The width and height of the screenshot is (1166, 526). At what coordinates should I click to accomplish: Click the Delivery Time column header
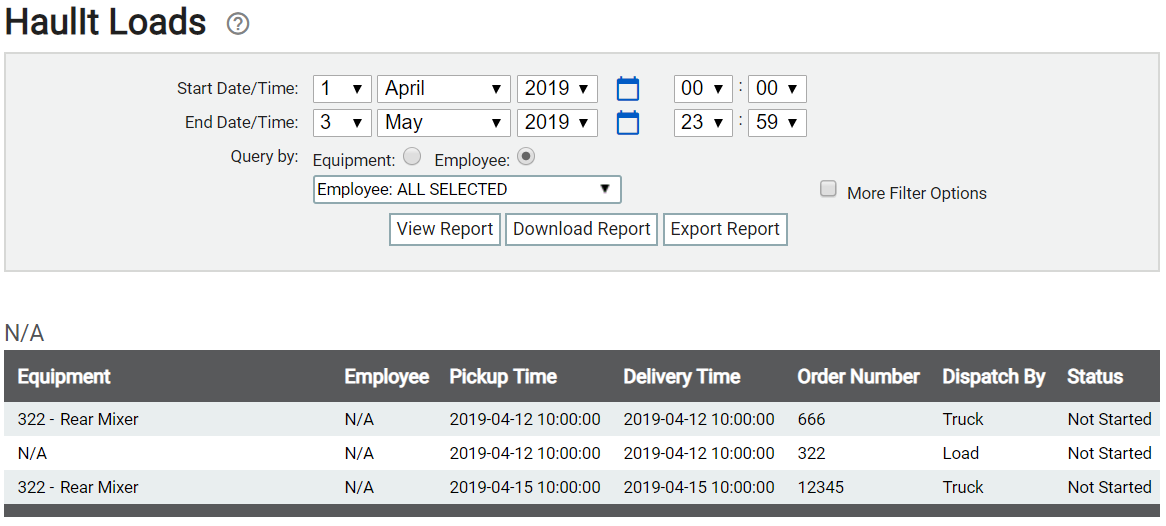tap(682, 376)
